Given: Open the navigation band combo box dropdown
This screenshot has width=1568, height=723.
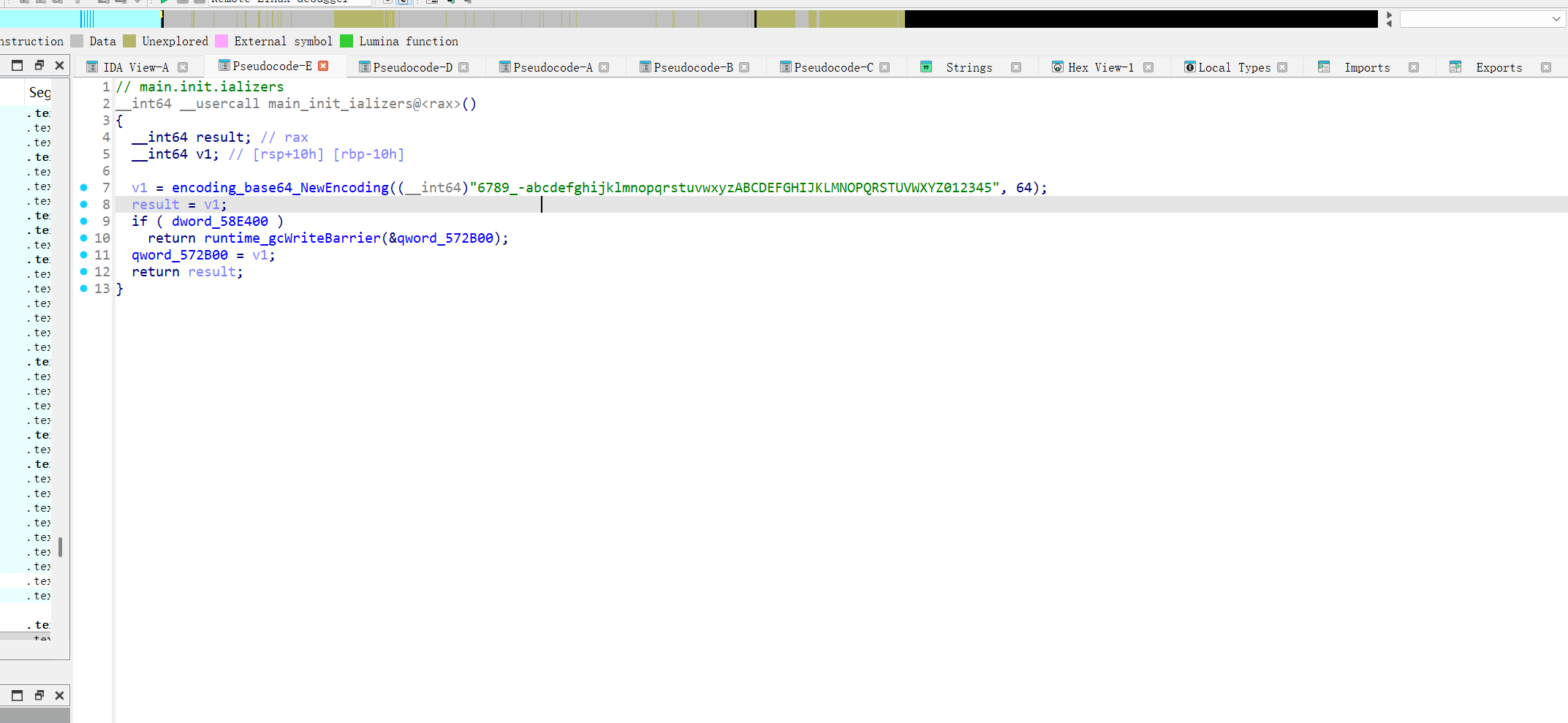Looking at the screenshot, I should (1556, 19).
